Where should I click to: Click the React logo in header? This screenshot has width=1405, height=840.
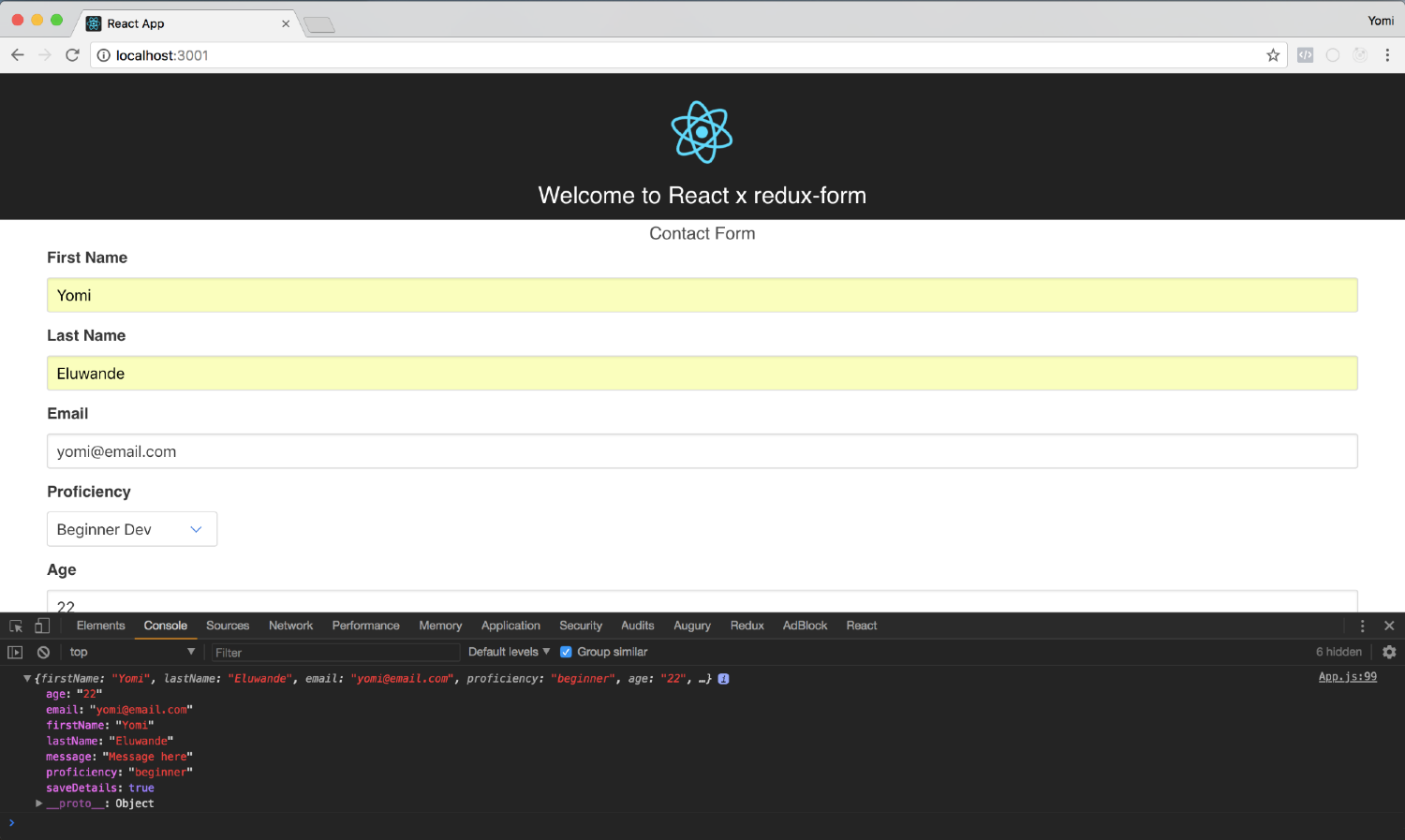click(x=702, y=132)
